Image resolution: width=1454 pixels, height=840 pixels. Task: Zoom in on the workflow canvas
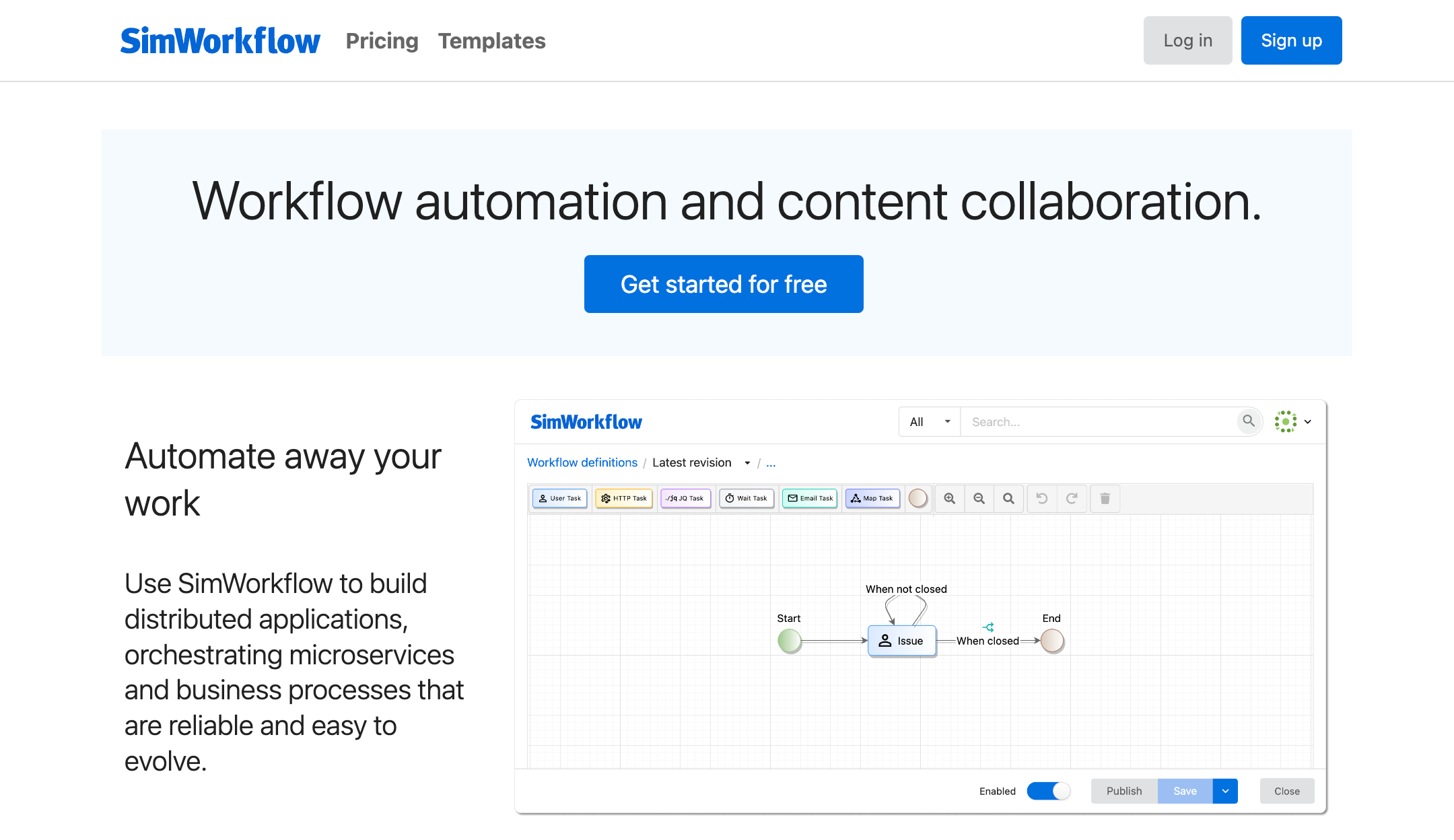[950, 499]
